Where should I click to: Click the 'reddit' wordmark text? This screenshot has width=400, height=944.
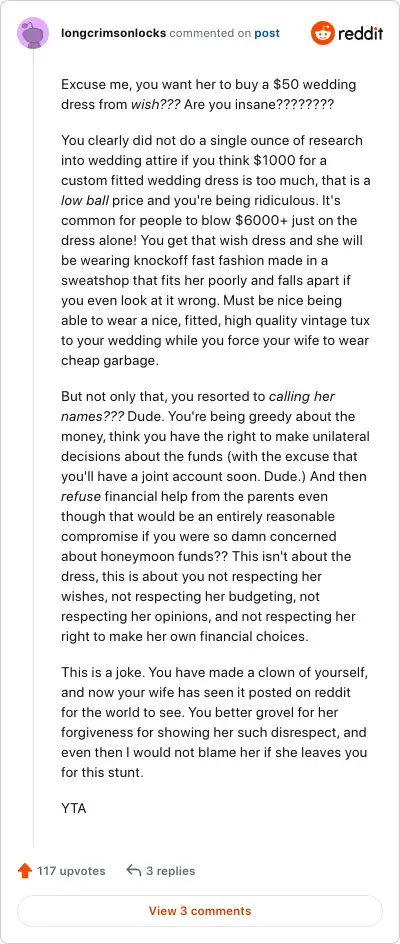[360, 34]
